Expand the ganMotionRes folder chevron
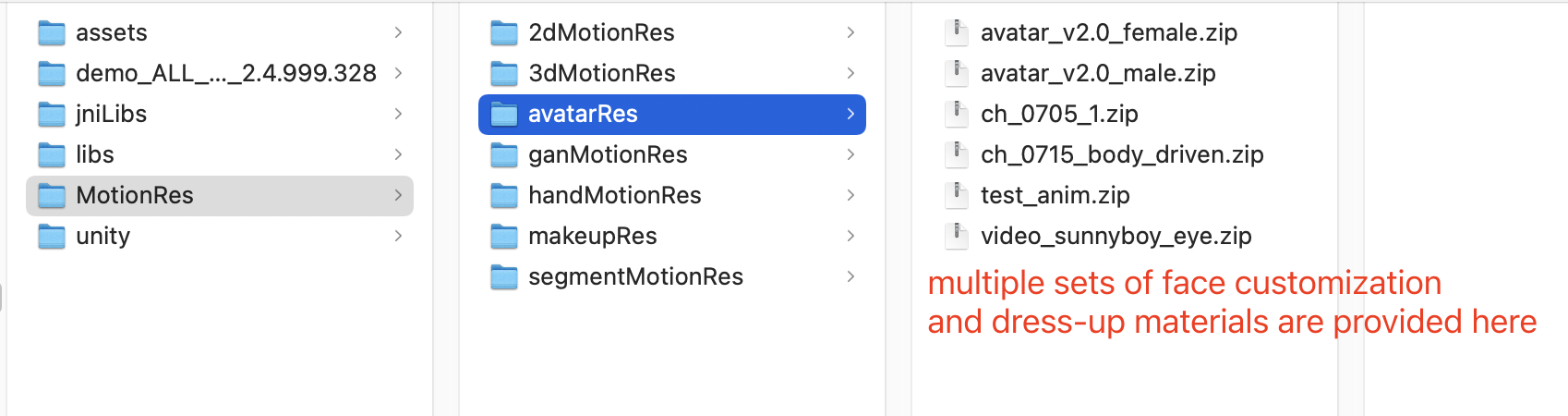This screenshot has height=416, width=1568. [850, 154]
